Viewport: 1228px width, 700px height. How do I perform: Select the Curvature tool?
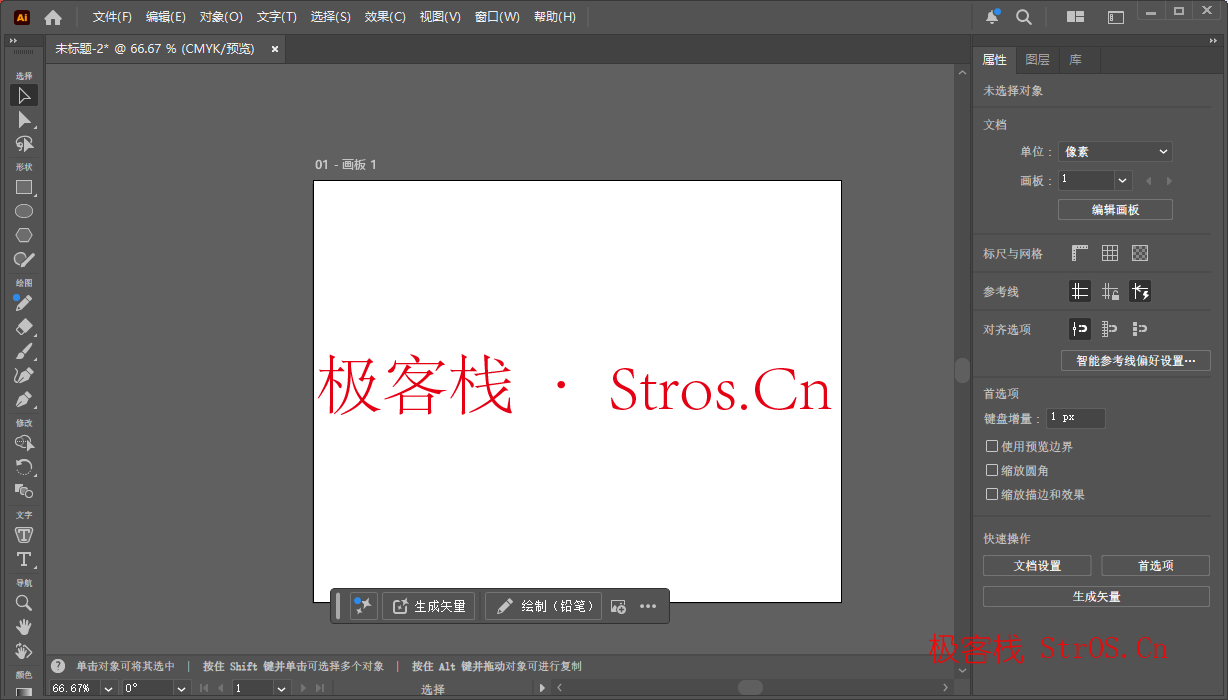click(x=24, y=375)
